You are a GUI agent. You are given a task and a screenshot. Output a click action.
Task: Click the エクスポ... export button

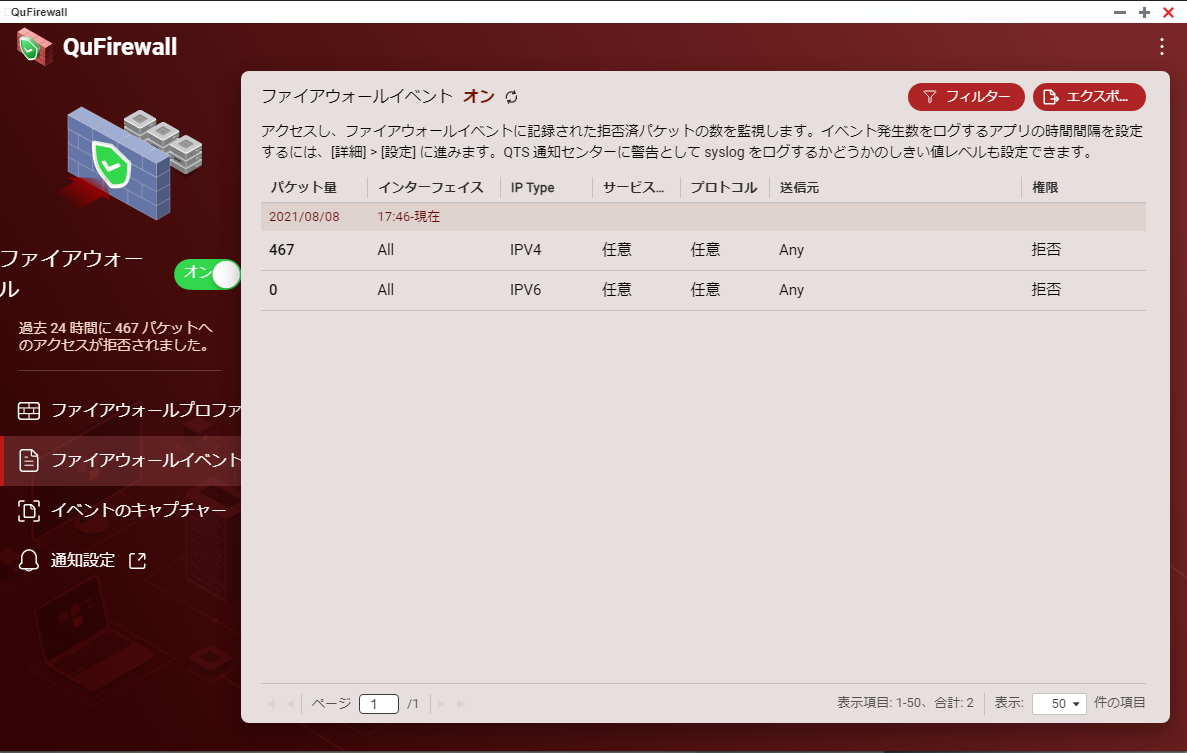click(x=1089, y=97)
